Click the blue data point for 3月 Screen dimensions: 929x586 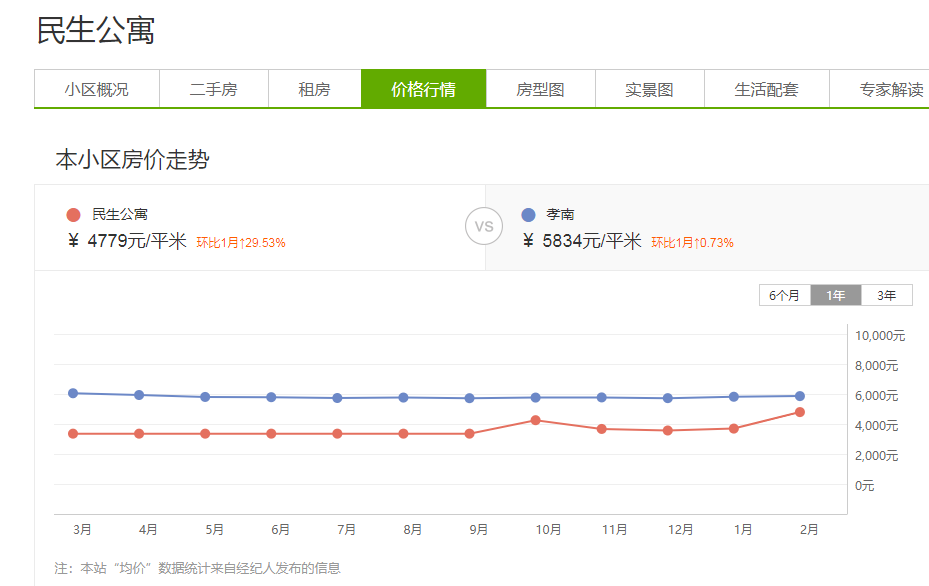(73, 393)
